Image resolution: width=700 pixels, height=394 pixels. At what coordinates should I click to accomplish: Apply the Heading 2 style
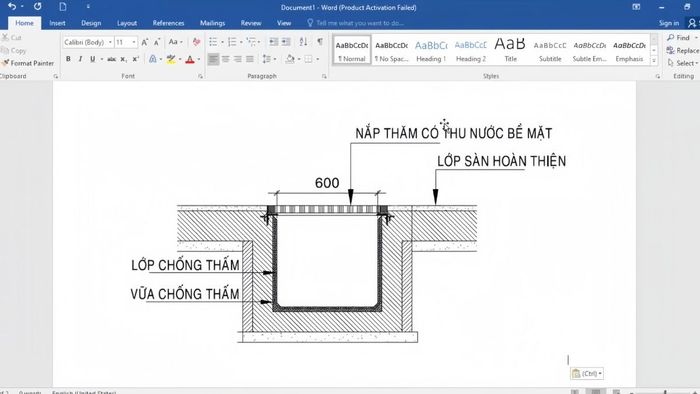click(471, 50)
